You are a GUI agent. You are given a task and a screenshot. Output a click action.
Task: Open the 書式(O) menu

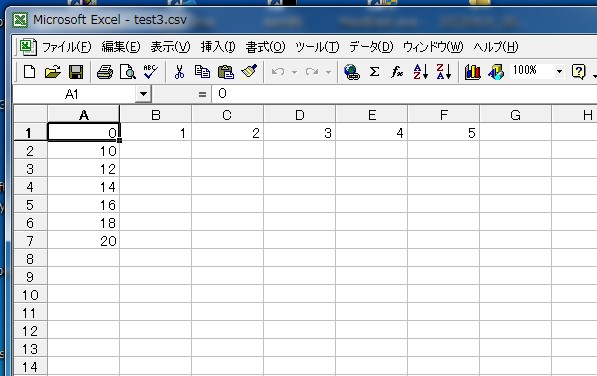coord(265,47)
